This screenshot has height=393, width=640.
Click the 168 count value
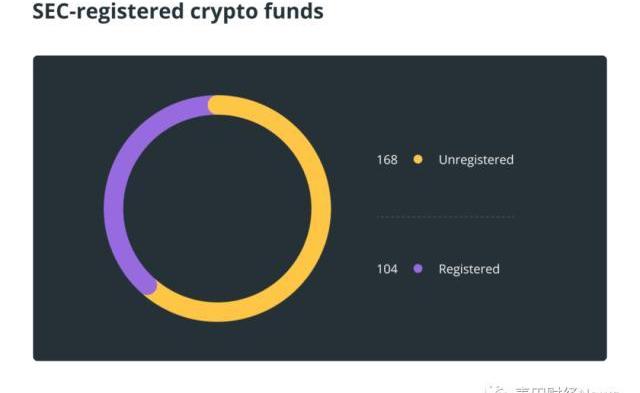(x=387, y=160)
